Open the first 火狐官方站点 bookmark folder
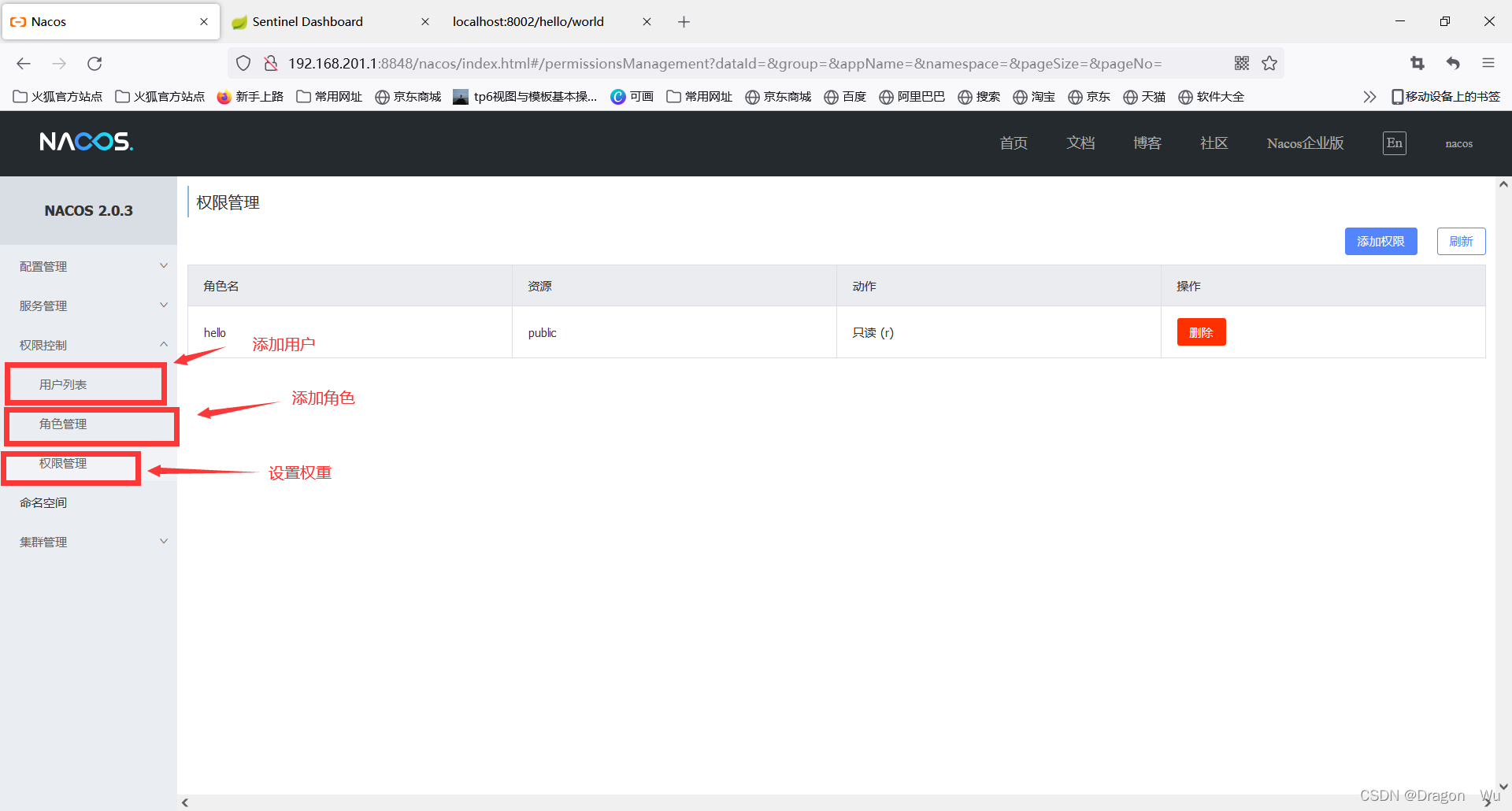1512x811 pixels. tap(57, 97)
